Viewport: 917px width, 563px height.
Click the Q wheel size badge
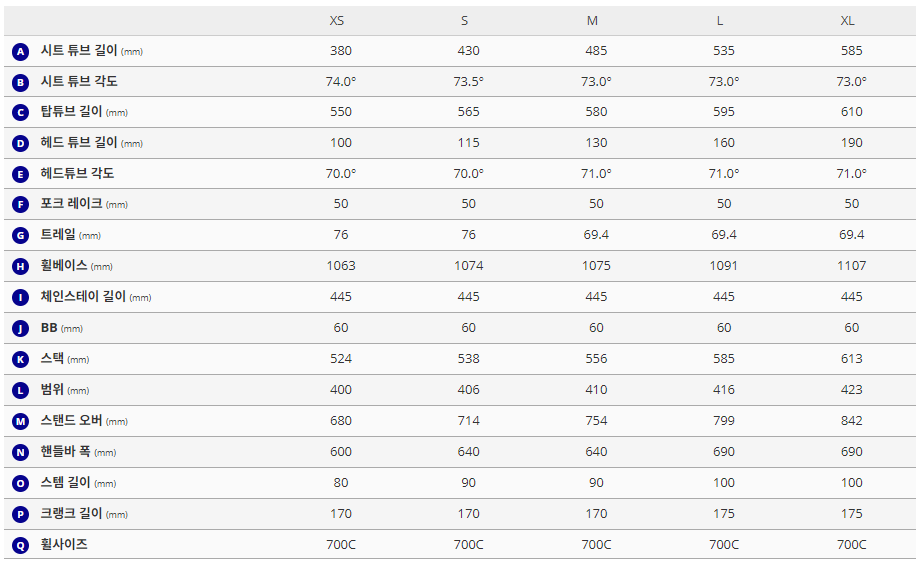[x=21, y=545]
